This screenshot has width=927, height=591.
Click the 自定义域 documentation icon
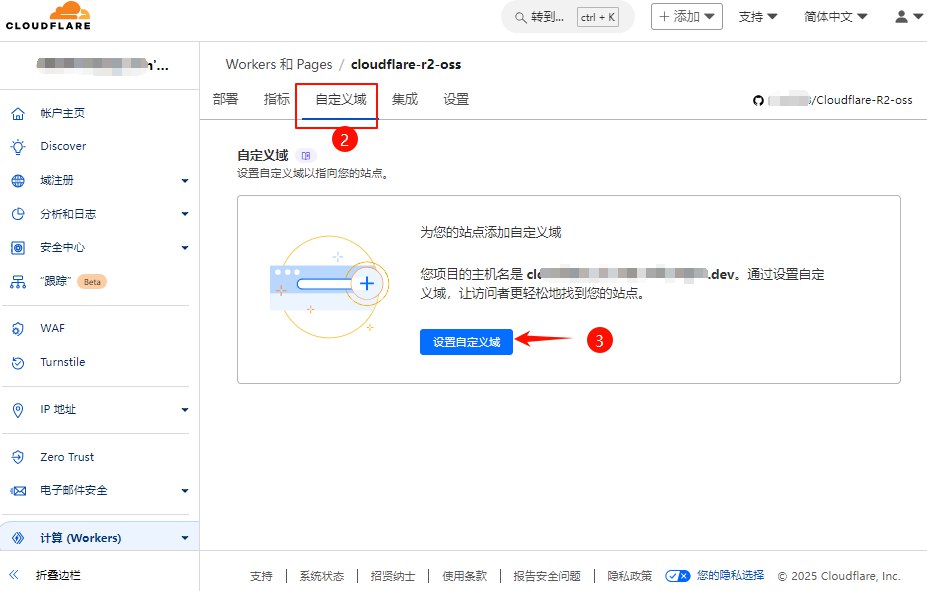click(x=305, y=156)
